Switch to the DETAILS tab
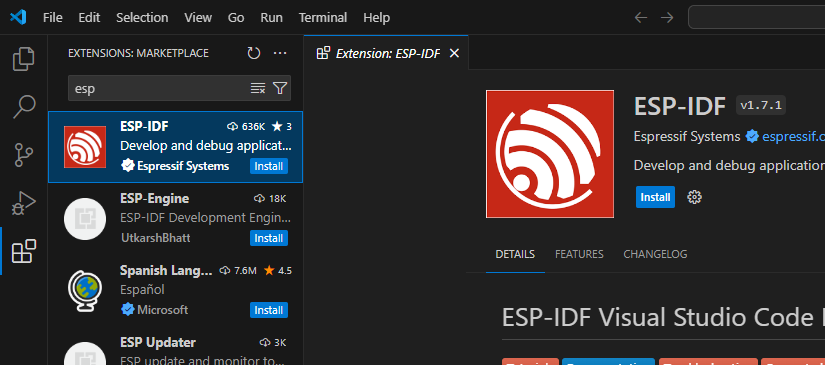The image size is (825, 365). pyautogui.click(x=515, y=254)
